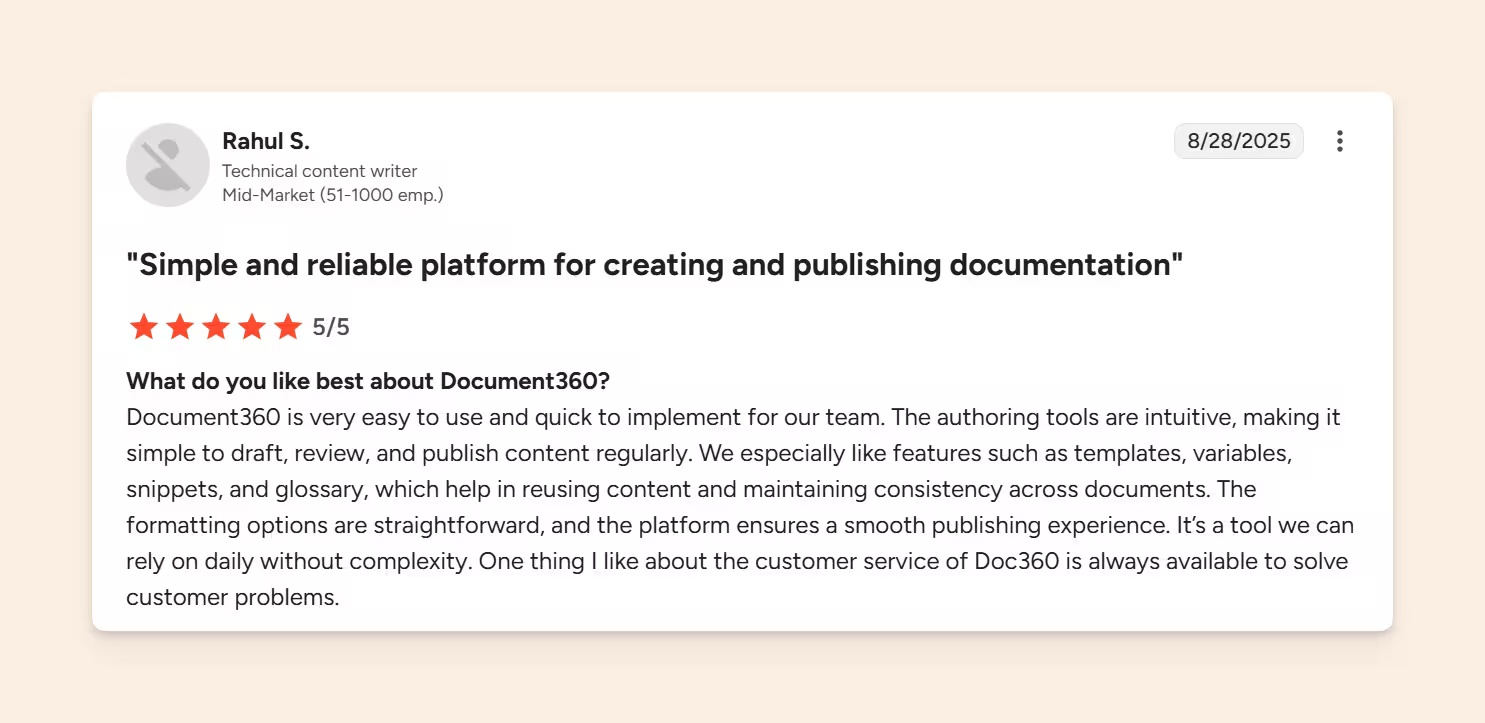
Task: Click the first rating star
Action: (144, 327)
